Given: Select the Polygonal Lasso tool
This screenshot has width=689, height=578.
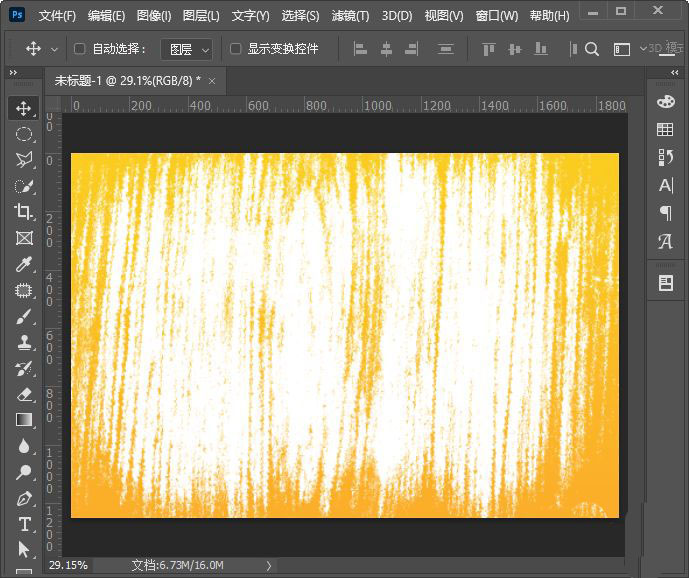Looking at the screenshot, I should (24, 159).
